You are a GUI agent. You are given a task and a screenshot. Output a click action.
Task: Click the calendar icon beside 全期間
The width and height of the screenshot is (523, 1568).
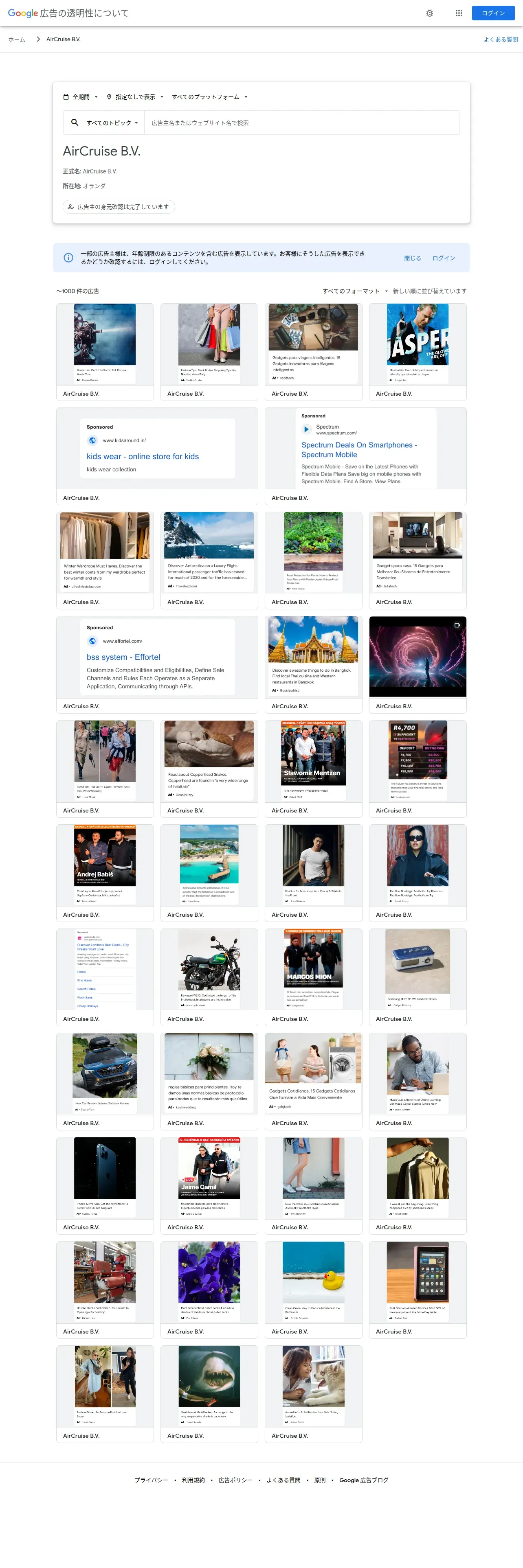(66, 97)
